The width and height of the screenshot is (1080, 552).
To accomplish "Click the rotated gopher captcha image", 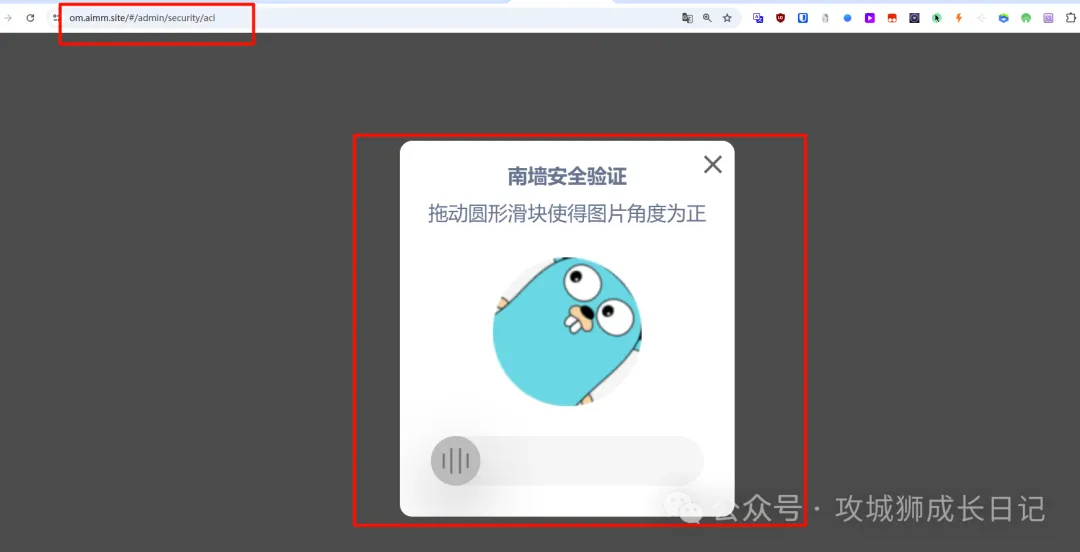I will coord(567,331).
